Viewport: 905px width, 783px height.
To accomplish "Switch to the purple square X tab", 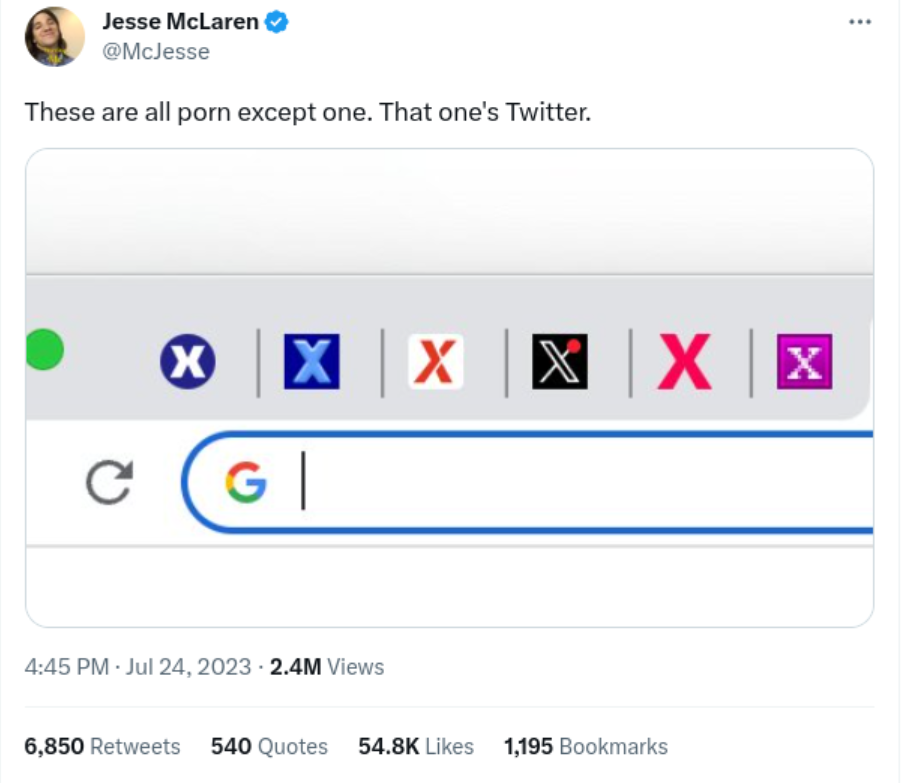I will pos(805,362).
